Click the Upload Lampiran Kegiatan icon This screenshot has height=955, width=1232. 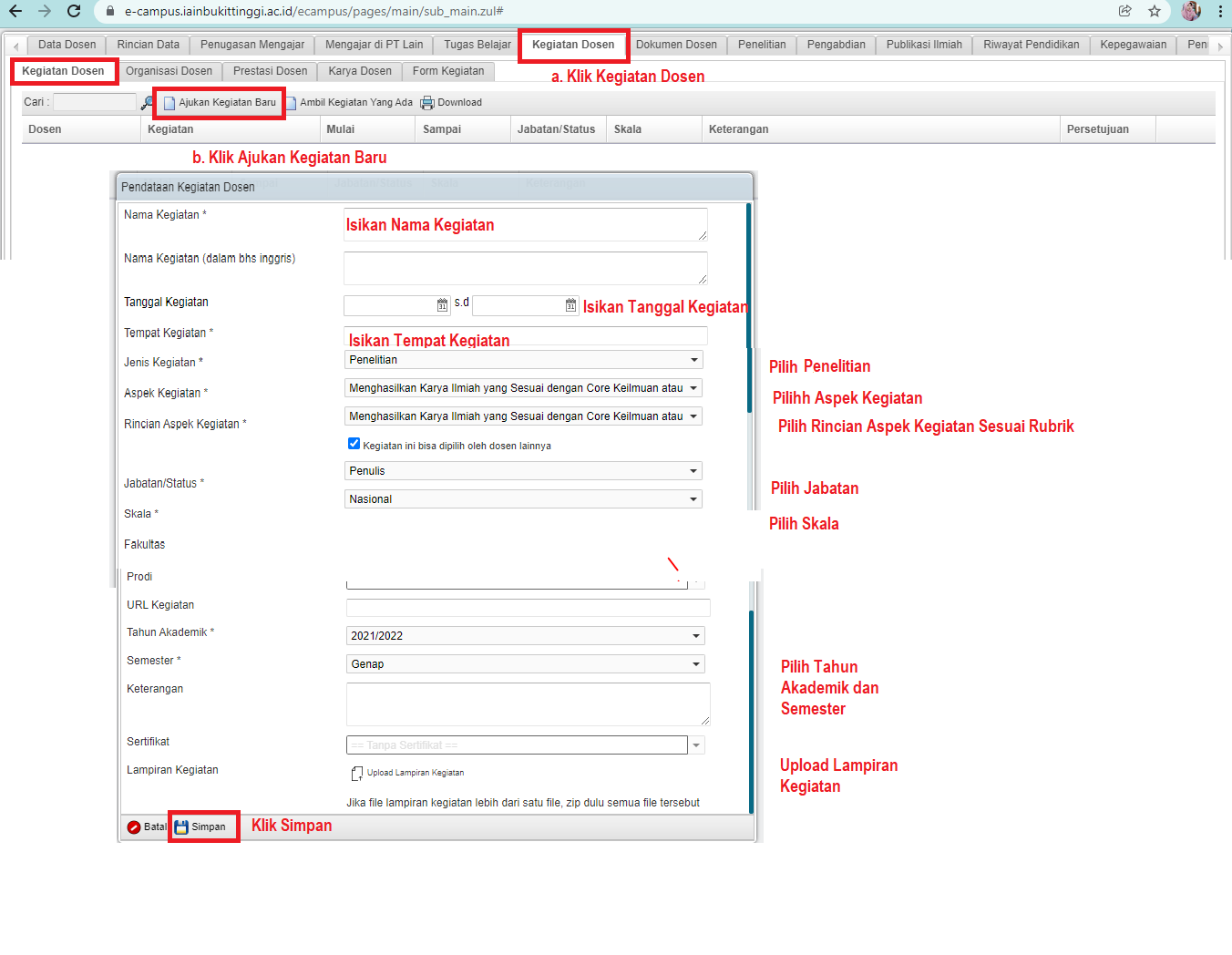(x=357, y=774)
